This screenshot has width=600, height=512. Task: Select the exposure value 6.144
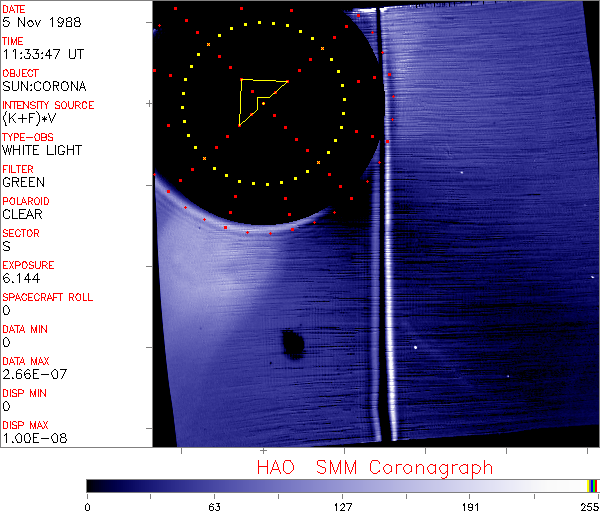coord(21,278)
